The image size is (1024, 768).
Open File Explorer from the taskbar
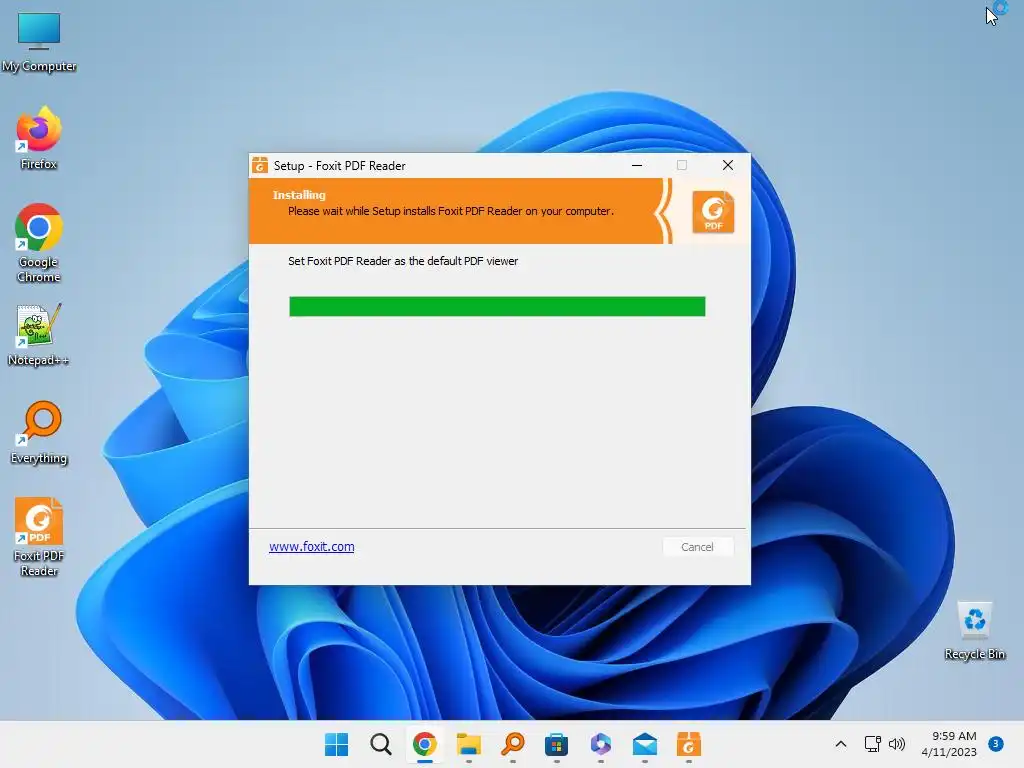click(469, 744)
